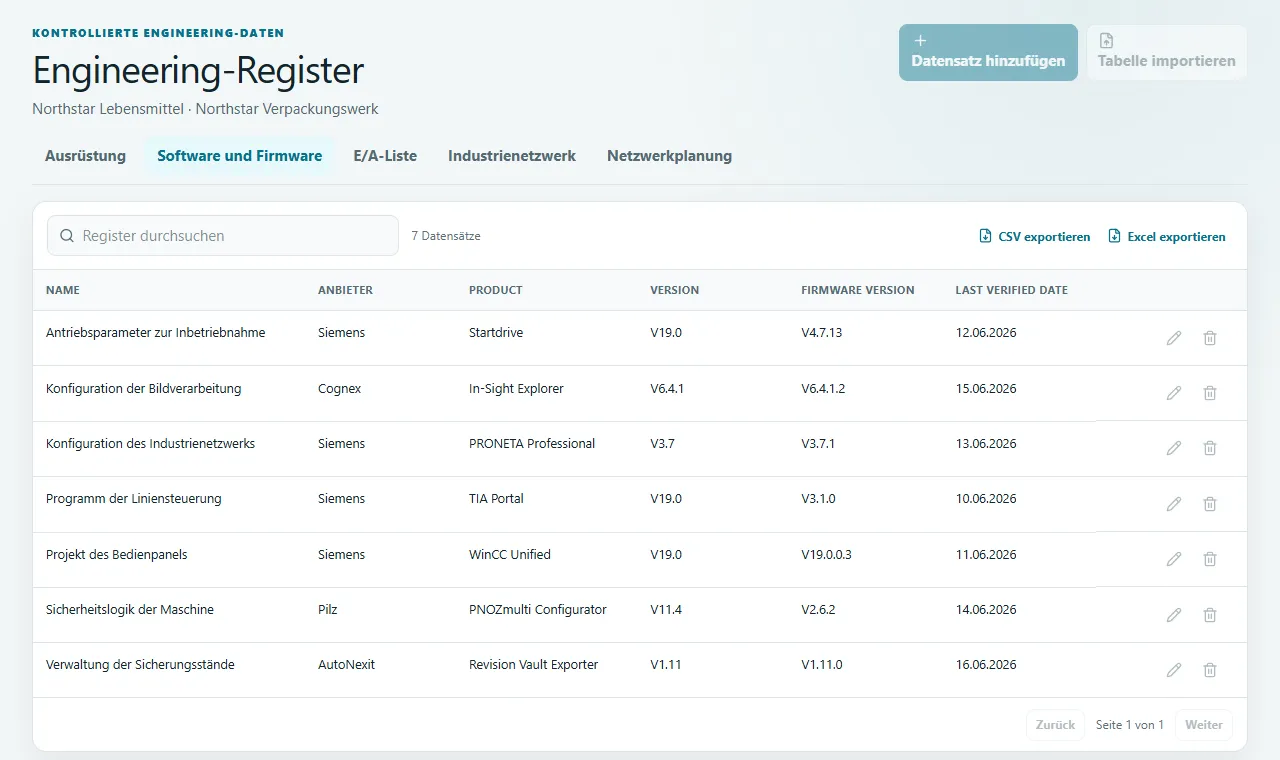This screenshot has width=1280, height=760.
Task: Click Datensatz hinzufügen button
Action: (x=988, y=52)
